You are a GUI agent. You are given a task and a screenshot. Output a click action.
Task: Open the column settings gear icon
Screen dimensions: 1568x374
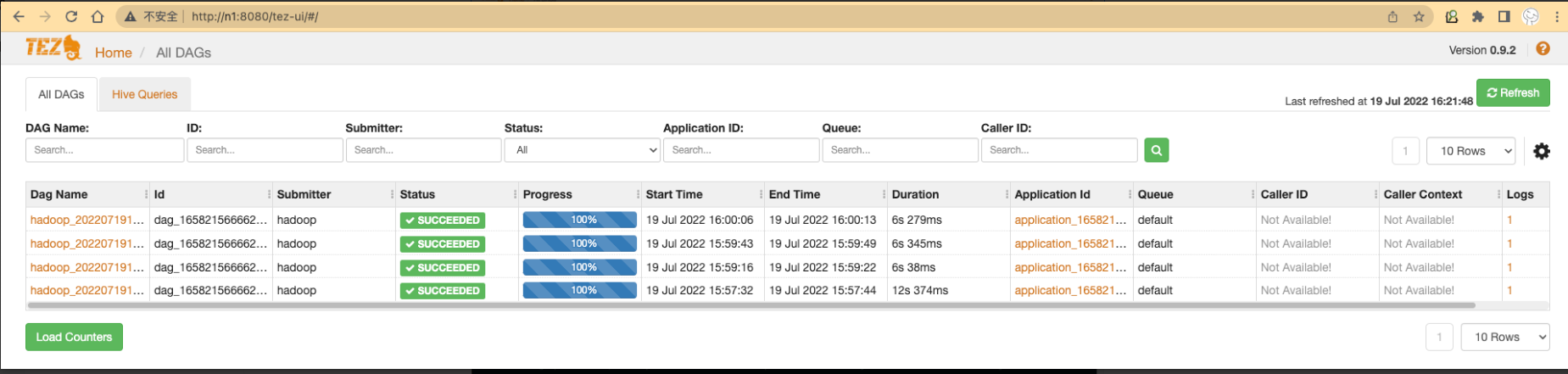[x=1541, y=151]
